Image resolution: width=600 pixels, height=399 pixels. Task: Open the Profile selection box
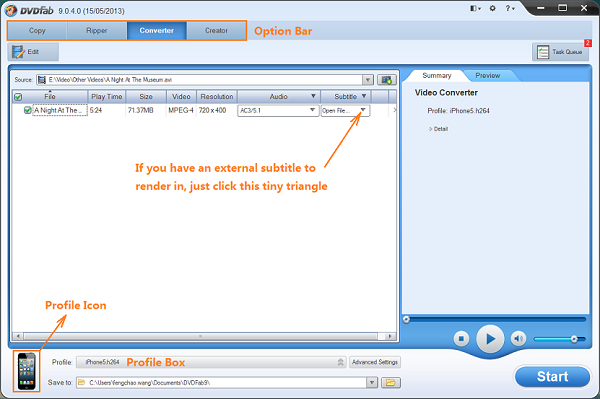pyautogui.click(x=211, y=362)
